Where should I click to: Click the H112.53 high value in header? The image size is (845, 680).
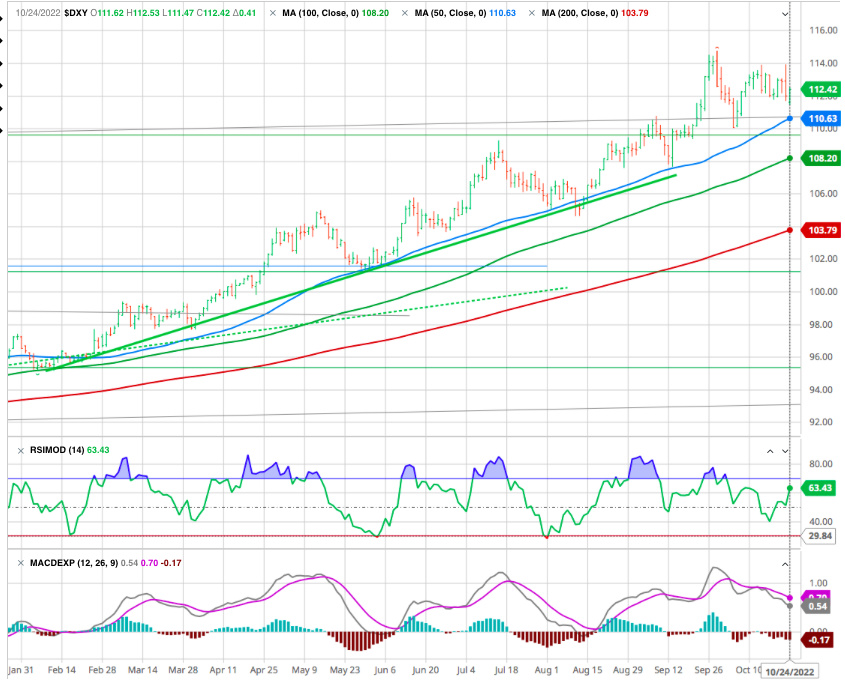[x=143, y=13]
